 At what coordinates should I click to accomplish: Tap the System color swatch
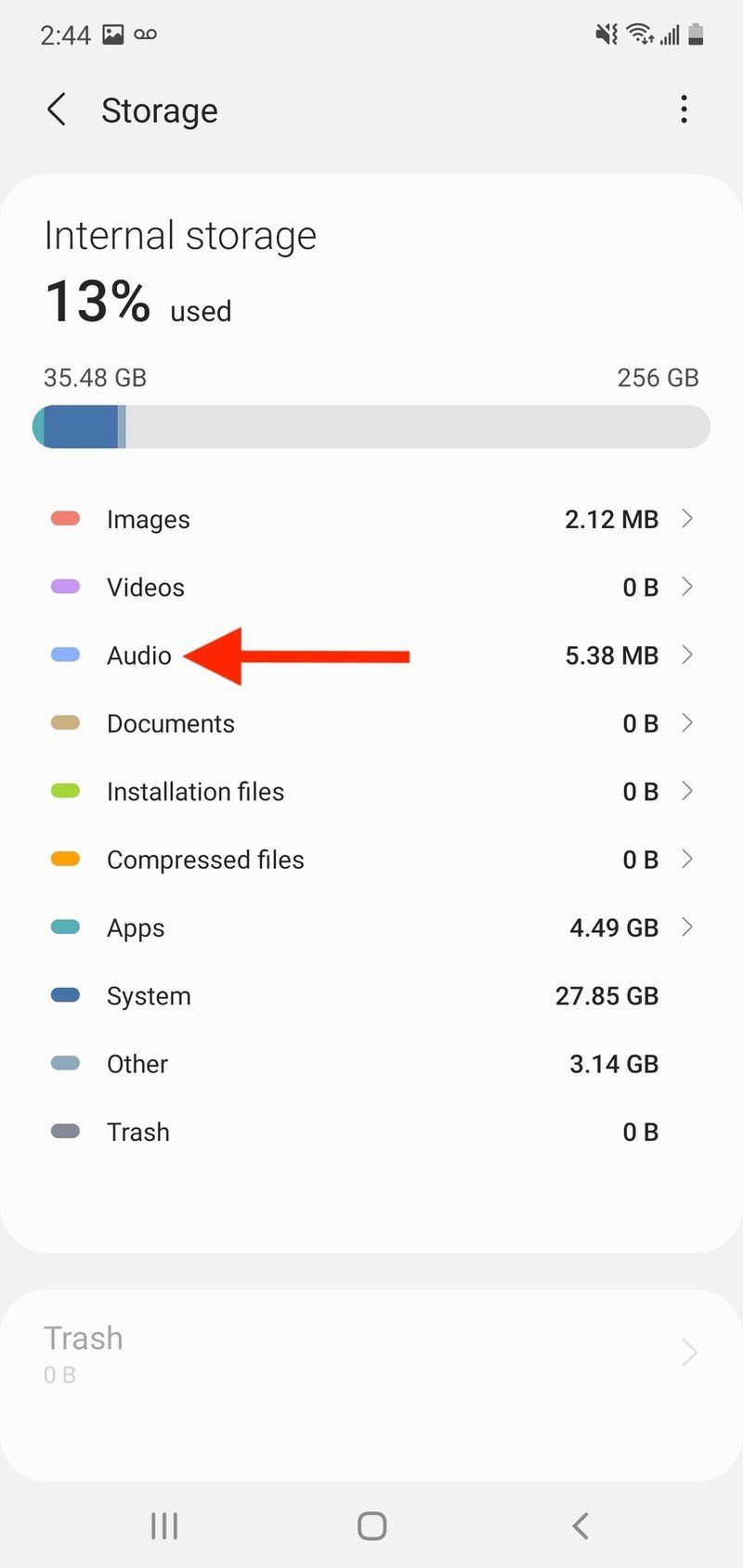(65, 995)
